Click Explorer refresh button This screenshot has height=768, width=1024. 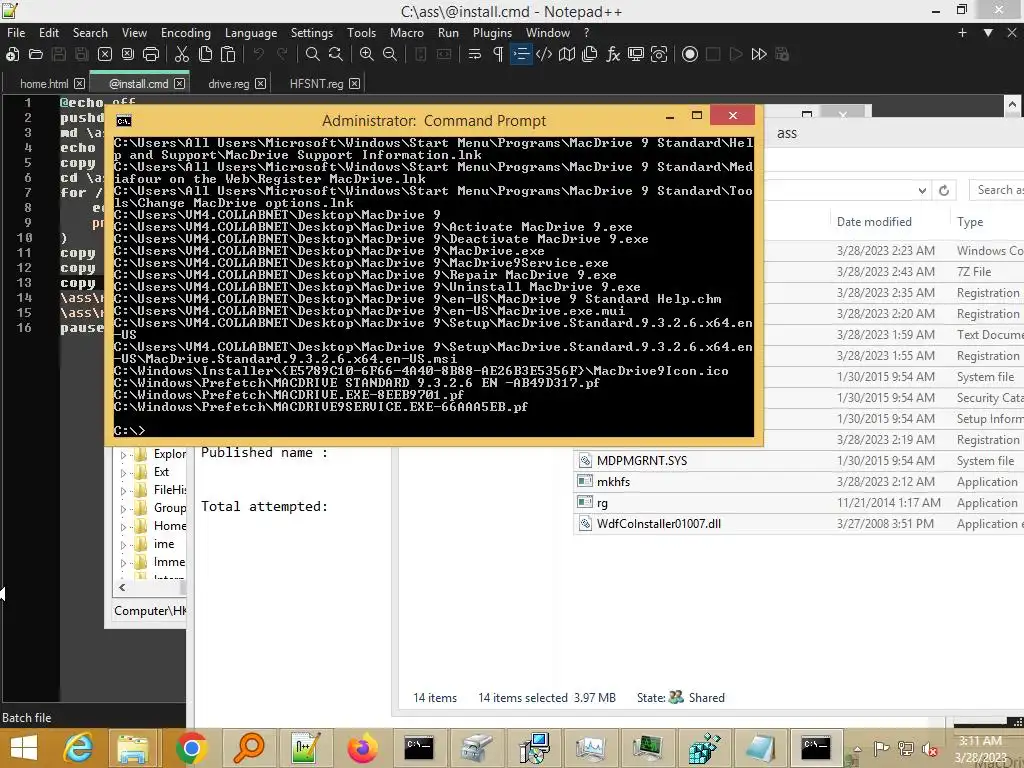944,191
